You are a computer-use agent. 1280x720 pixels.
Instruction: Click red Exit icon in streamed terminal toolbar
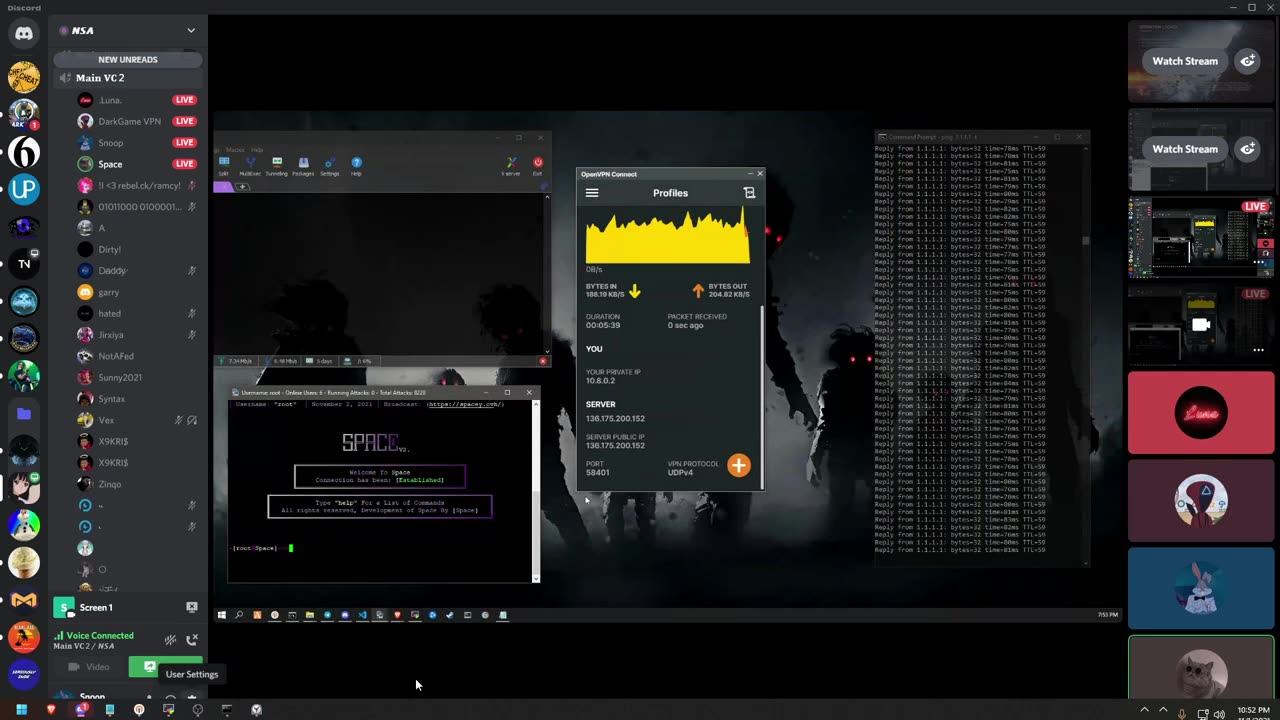(538, 165)
